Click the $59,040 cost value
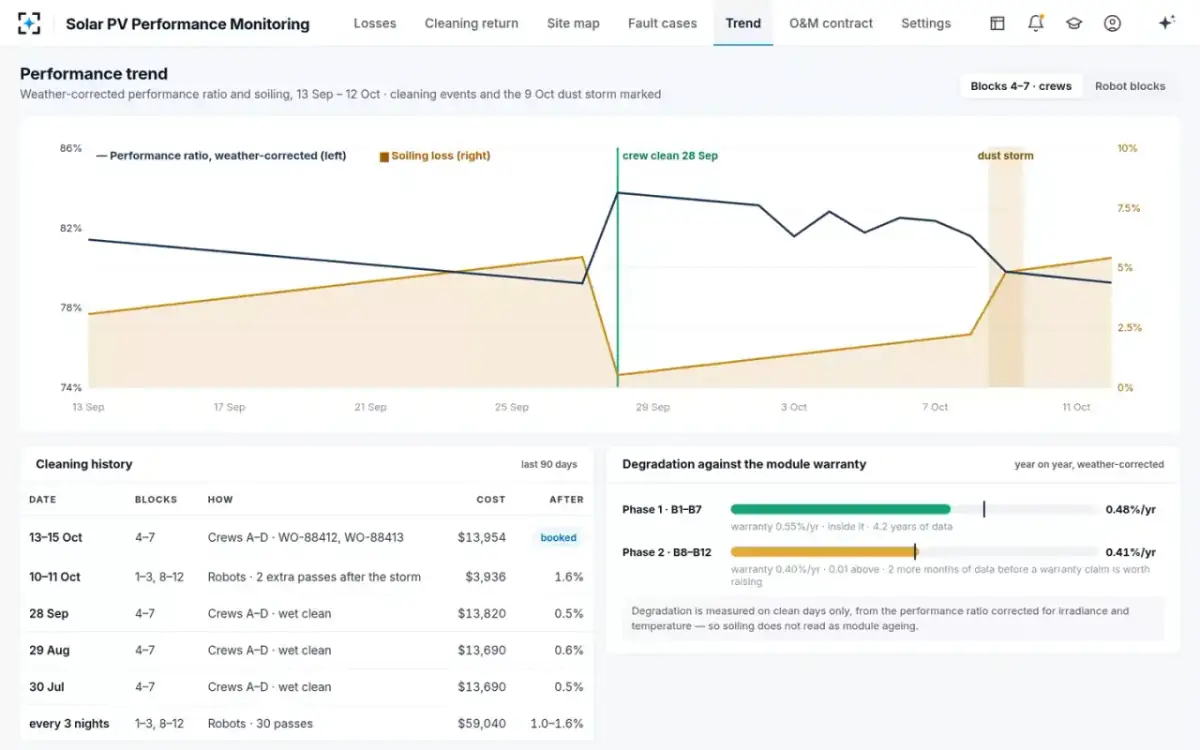Screen dimensions: 1200x750 tap(482, 724)
